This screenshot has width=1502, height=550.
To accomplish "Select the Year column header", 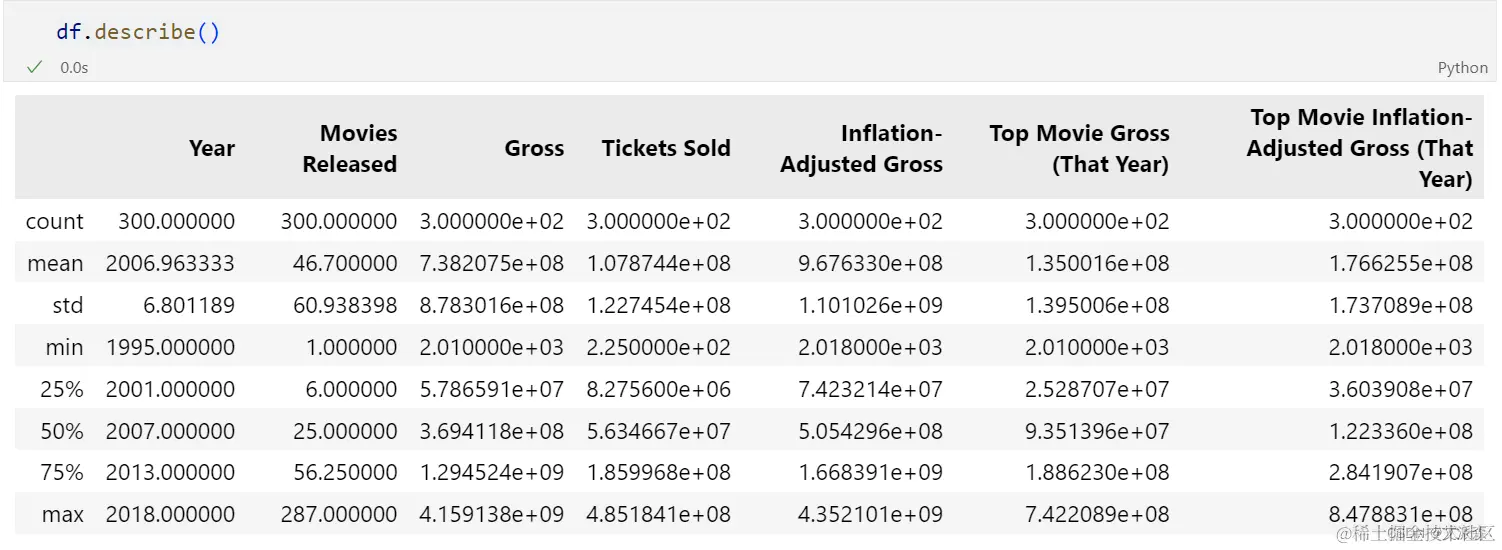I will (212, 148).
